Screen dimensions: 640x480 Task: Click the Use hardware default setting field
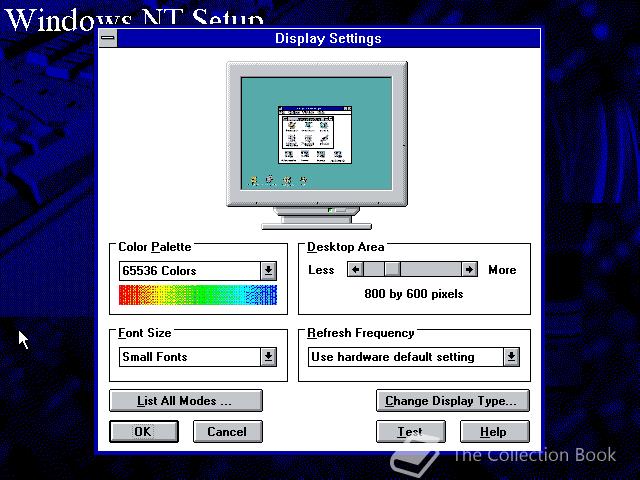tap(406, 357)
